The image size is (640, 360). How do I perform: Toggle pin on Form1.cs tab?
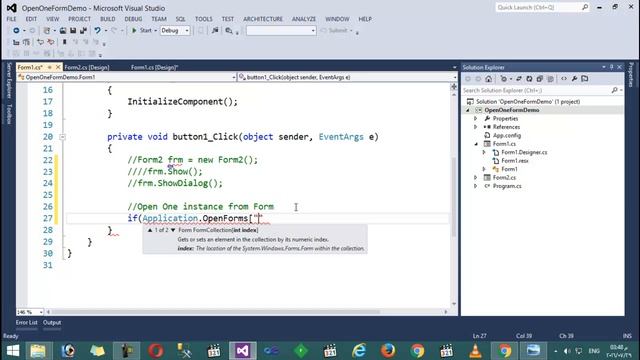pos(49,67)
